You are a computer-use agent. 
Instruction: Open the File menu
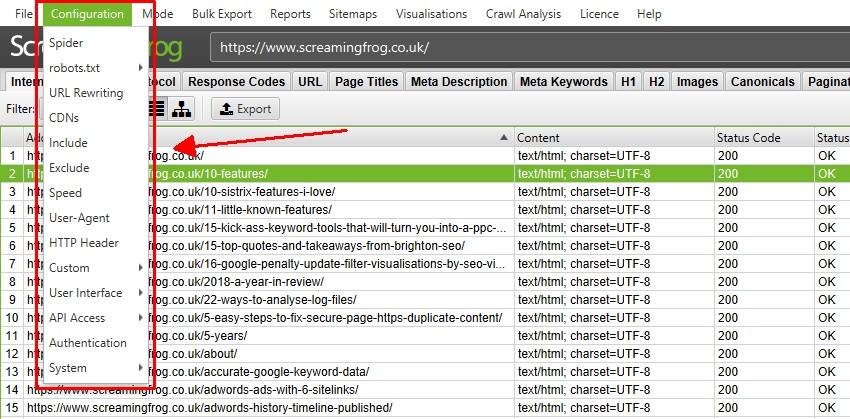click(24, 14)
